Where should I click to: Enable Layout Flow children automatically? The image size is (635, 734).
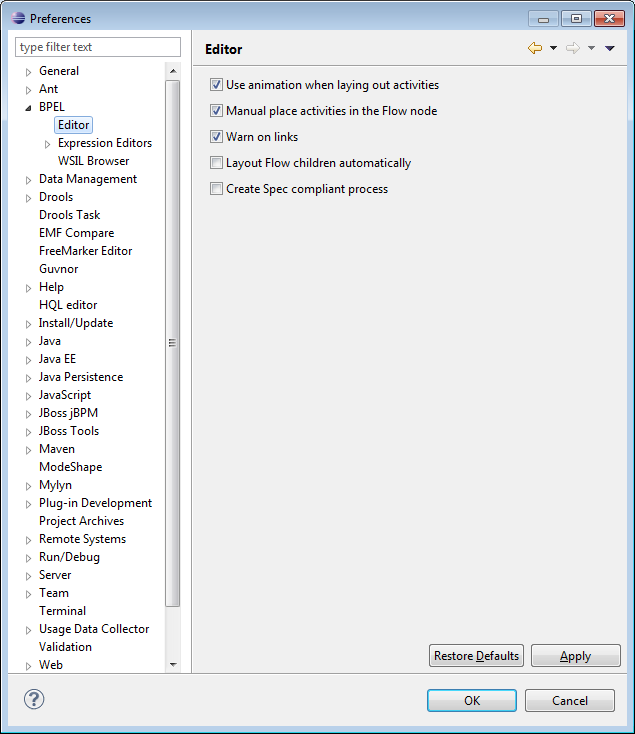pyautogui.click(x=216, y=163)
